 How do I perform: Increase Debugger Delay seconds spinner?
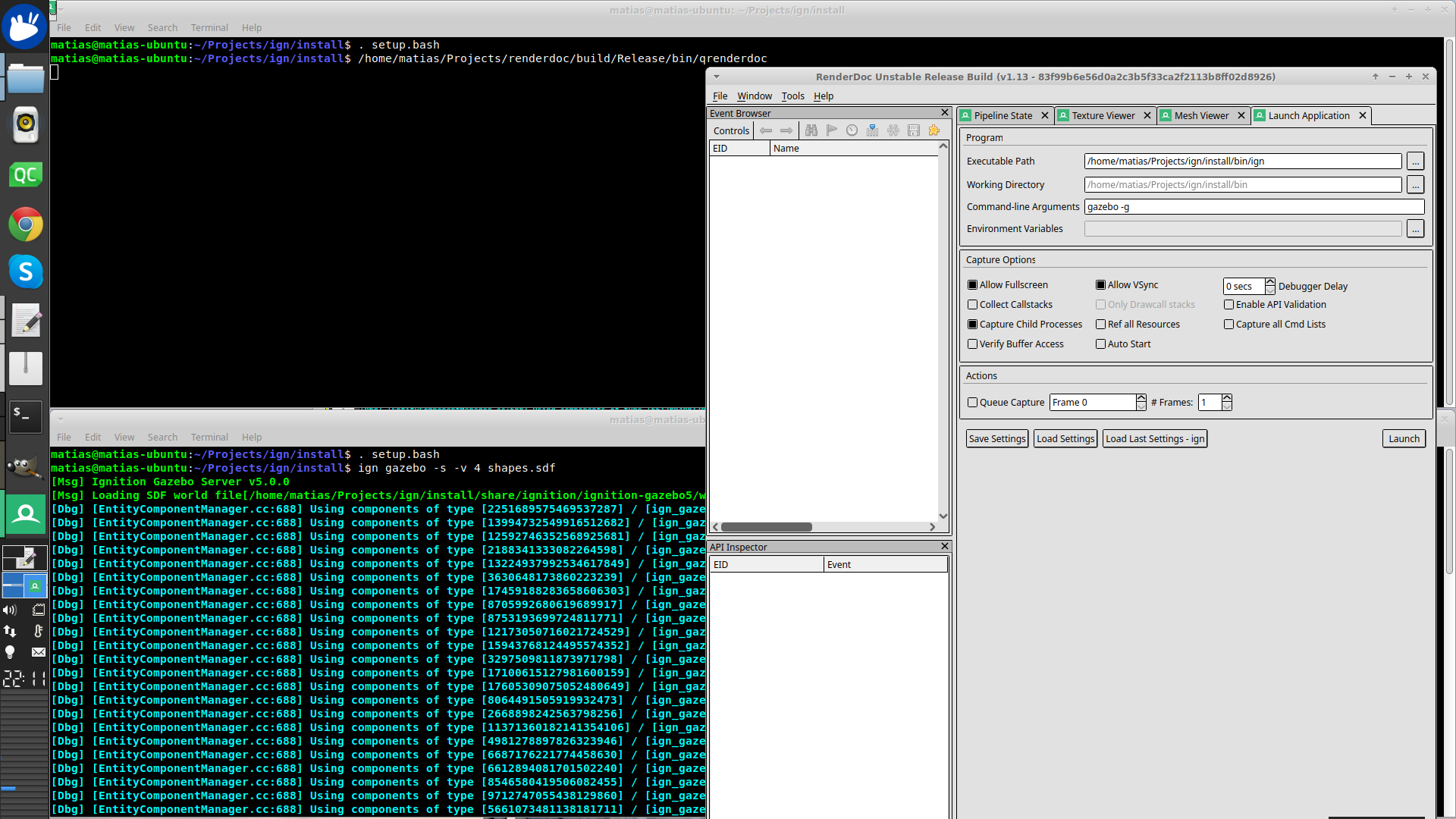(1270, 282)
